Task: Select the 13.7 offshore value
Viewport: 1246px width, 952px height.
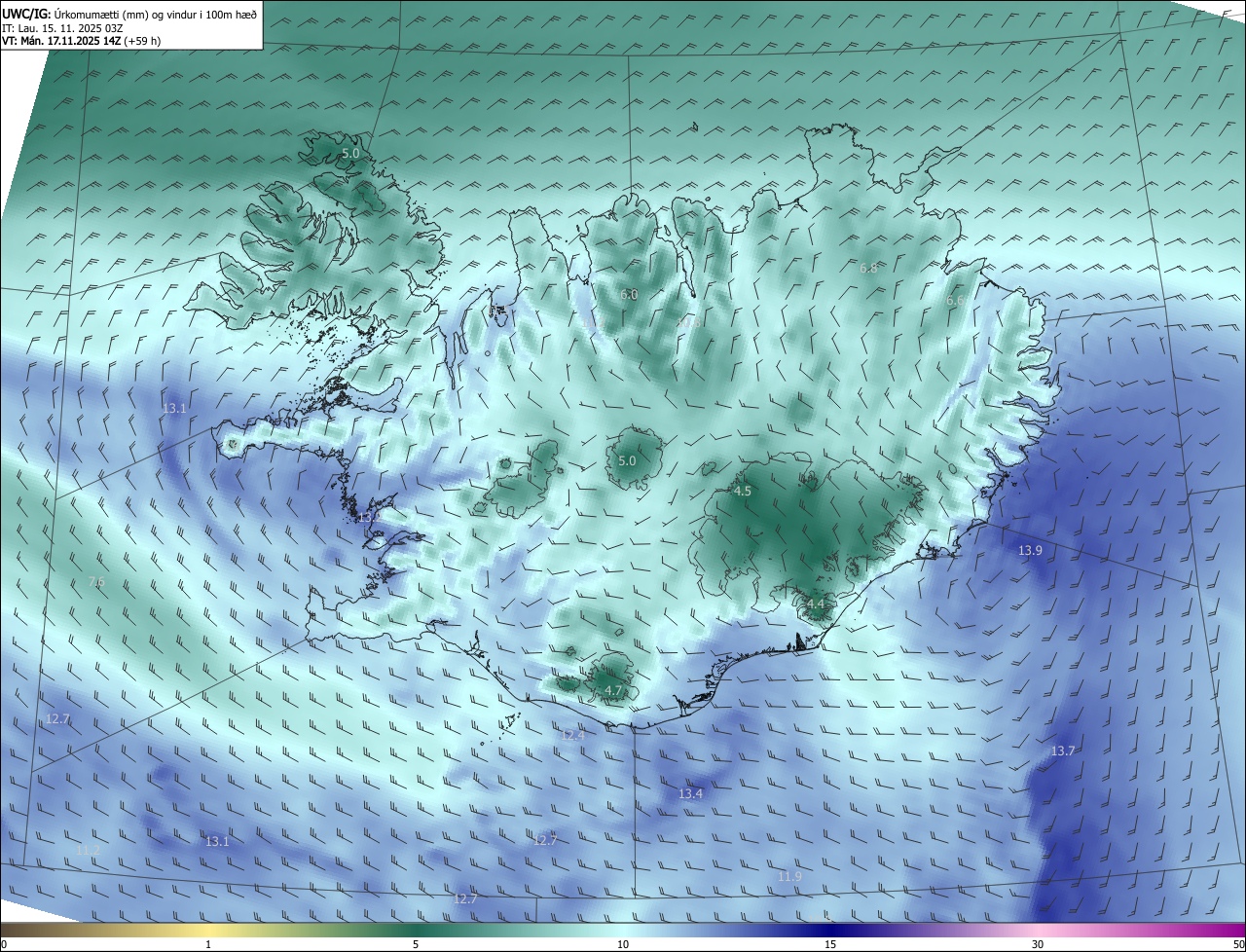Action: click(x=1062, y=751)
